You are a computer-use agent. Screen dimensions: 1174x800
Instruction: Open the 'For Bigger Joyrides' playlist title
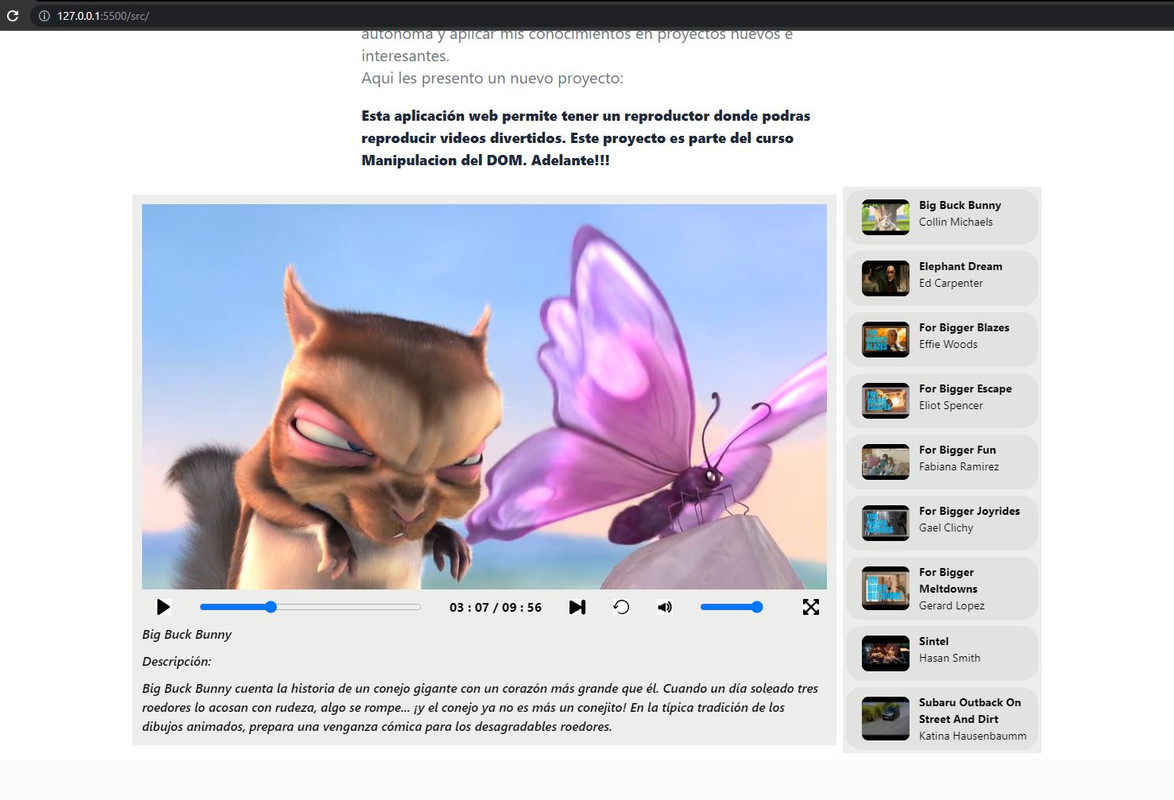click(x=970, y=512)
